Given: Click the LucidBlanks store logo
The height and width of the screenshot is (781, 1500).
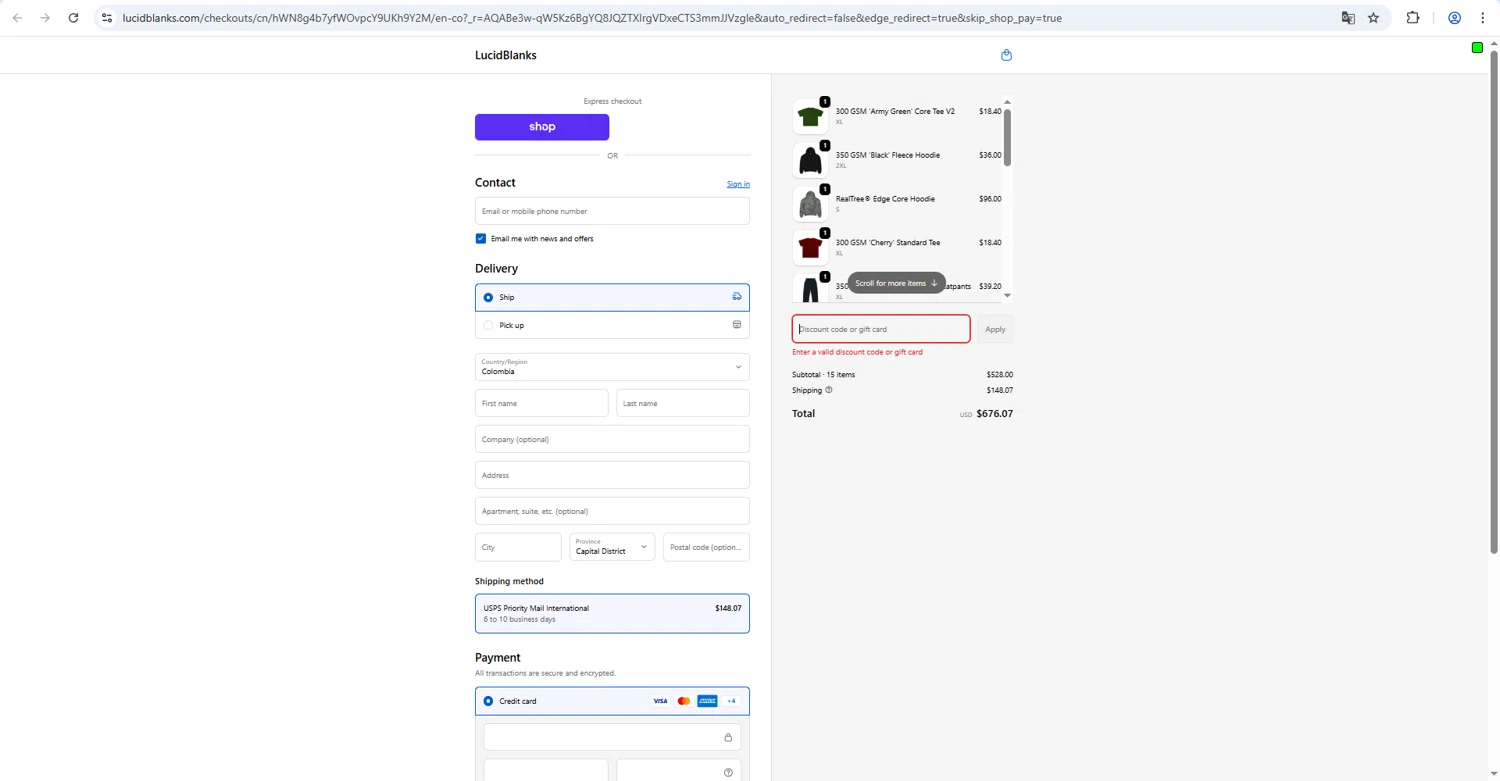Looking at the screenshot, I should tap(506, 55).
